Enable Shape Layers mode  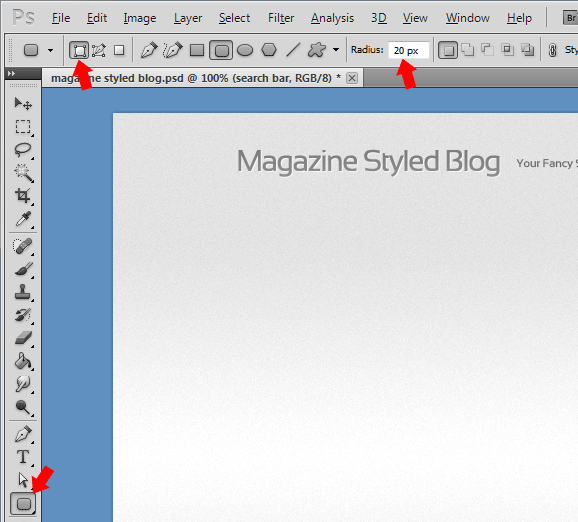(x=79, y=50)
